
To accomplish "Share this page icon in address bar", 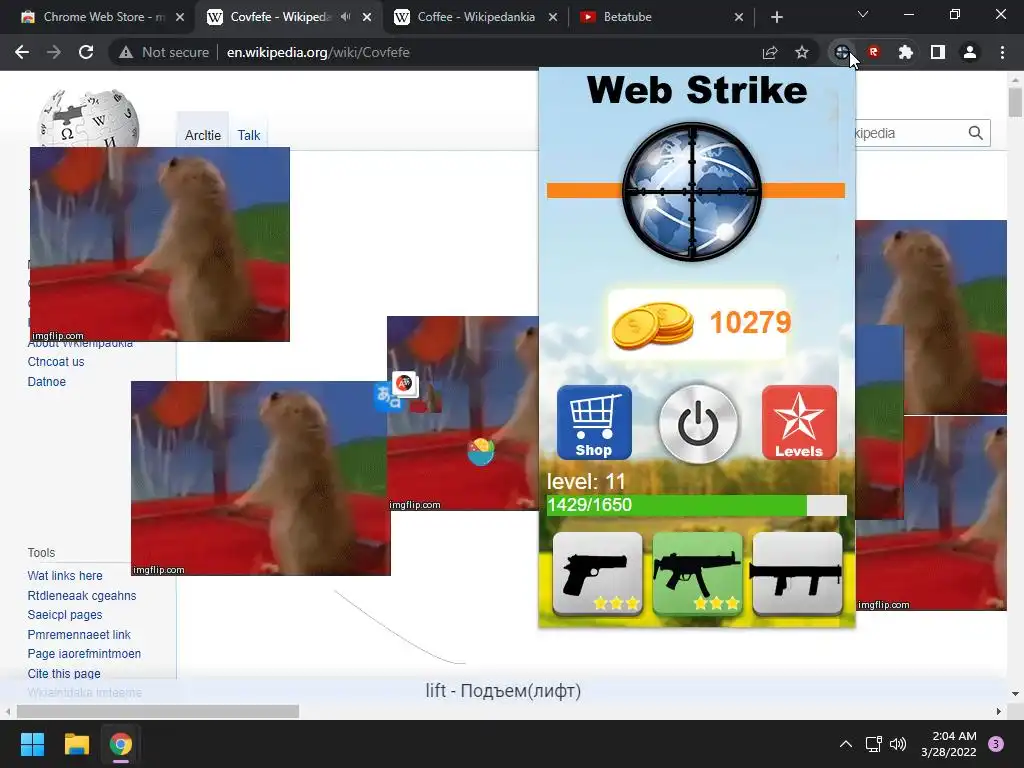I will click(x=770, y=52).
